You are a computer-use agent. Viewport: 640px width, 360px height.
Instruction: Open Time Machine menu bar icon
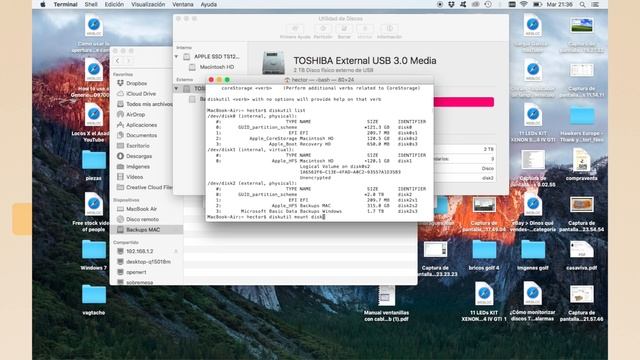[x=488, y=4]
